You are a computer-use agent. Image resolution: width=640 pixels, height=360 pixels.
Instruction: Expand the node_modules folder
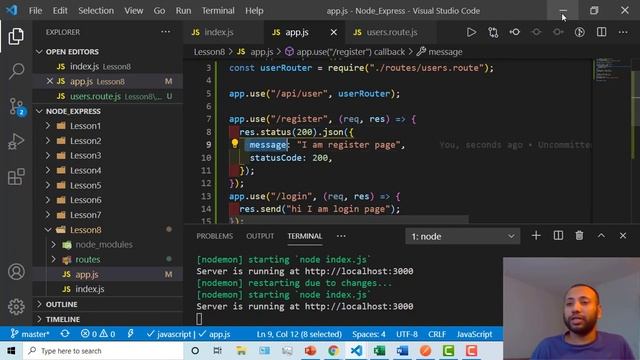coord(53,244)
